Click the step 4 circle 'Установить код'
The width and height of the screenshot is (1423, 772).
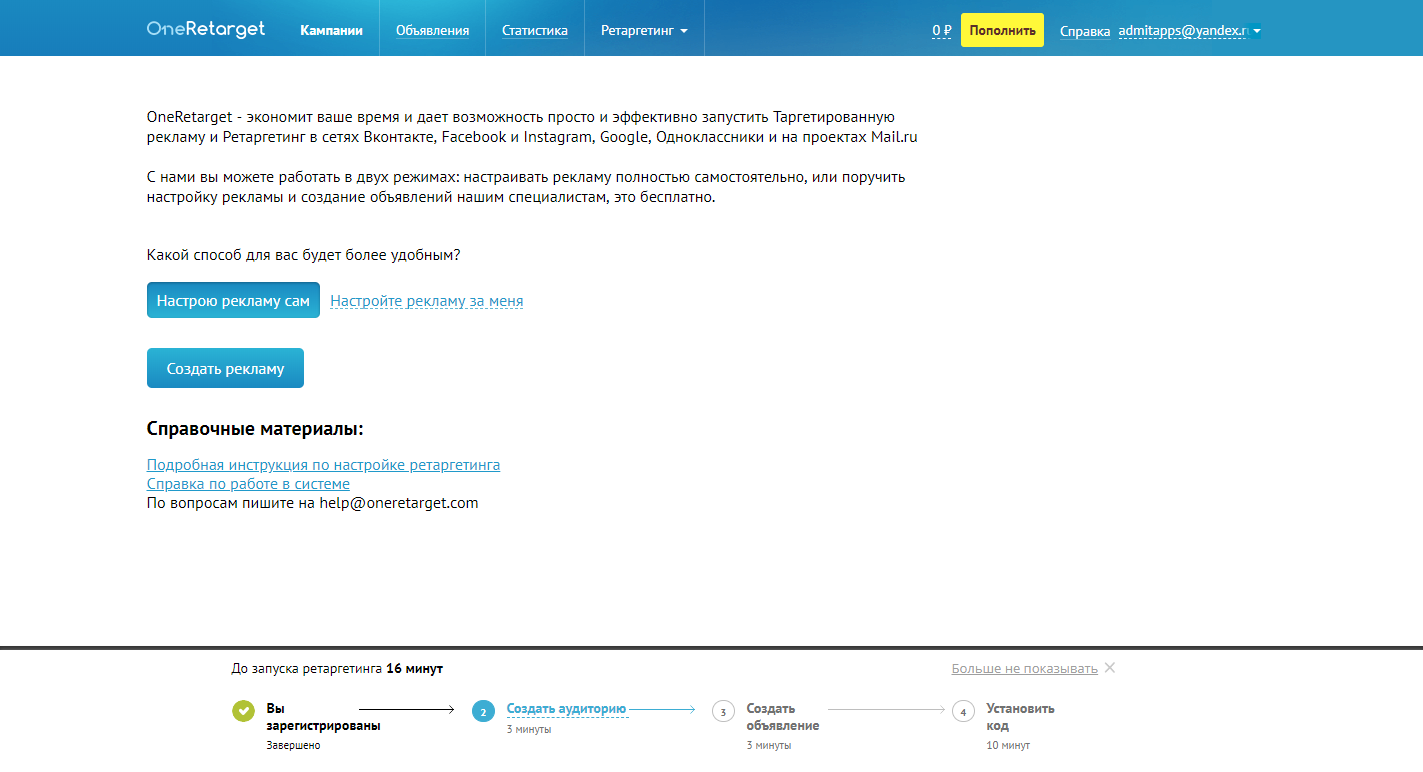pos(962,710)
